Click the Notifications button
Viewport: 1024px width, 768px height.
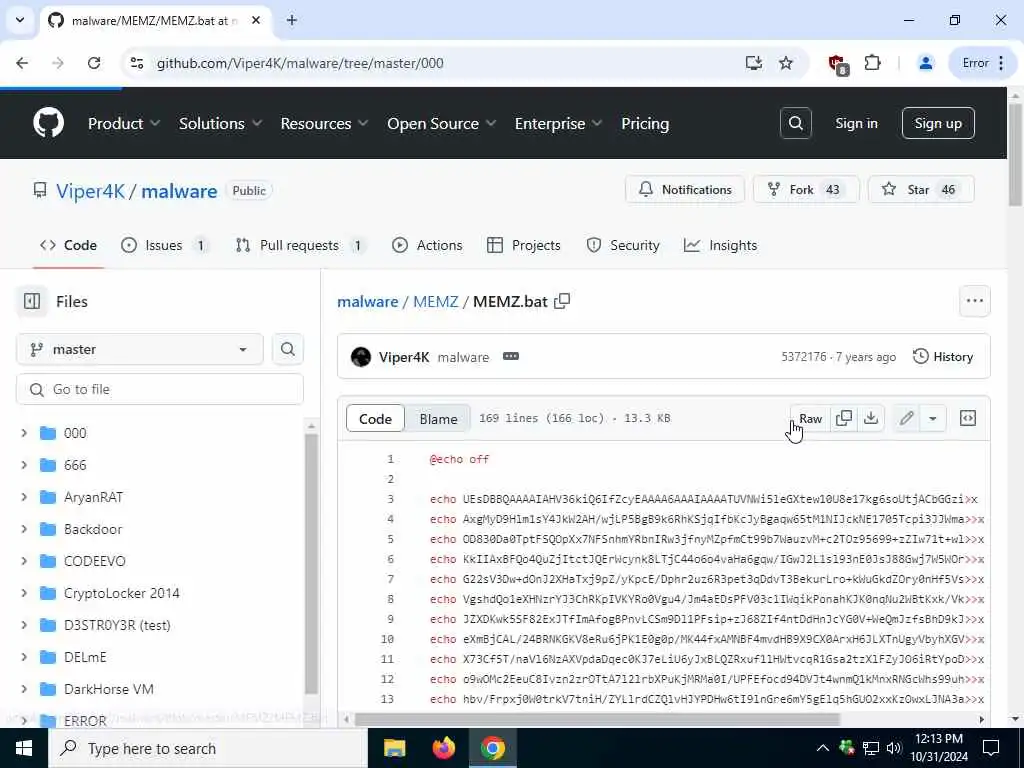click(684, 189)
